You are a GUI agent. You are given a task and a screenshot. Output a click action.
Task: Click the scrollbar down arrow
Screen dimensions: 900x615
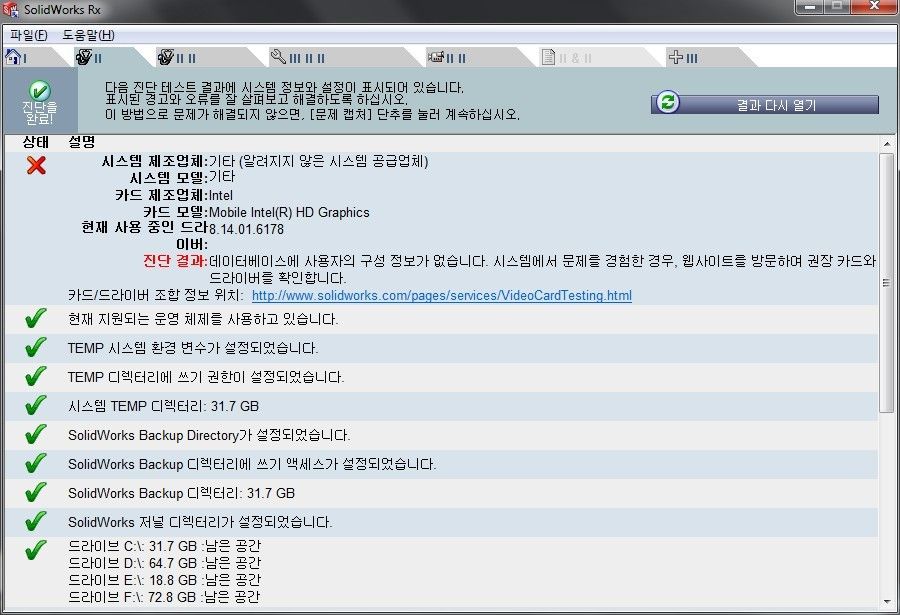[x=887, y=602]
